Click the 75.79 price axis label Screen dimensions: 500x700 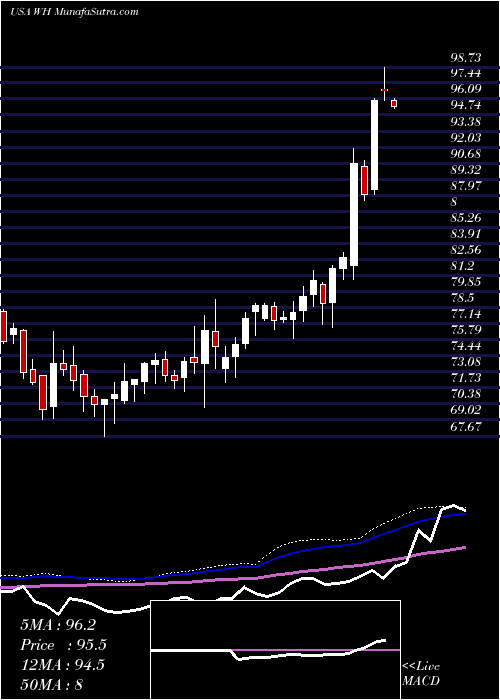pyautogui.click(x=465, y=330)
